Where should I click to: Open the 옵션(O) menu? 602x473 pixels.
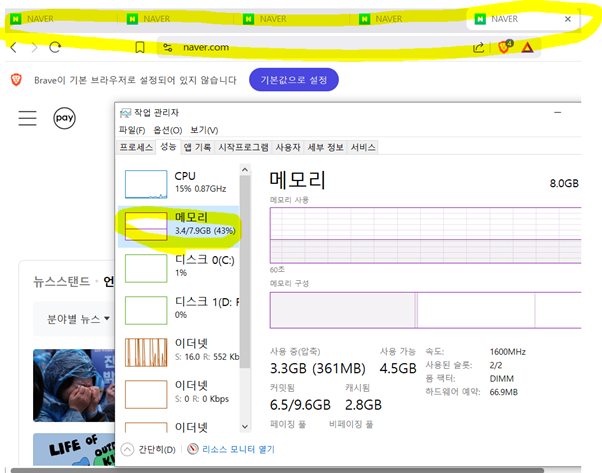pos(168,131)
